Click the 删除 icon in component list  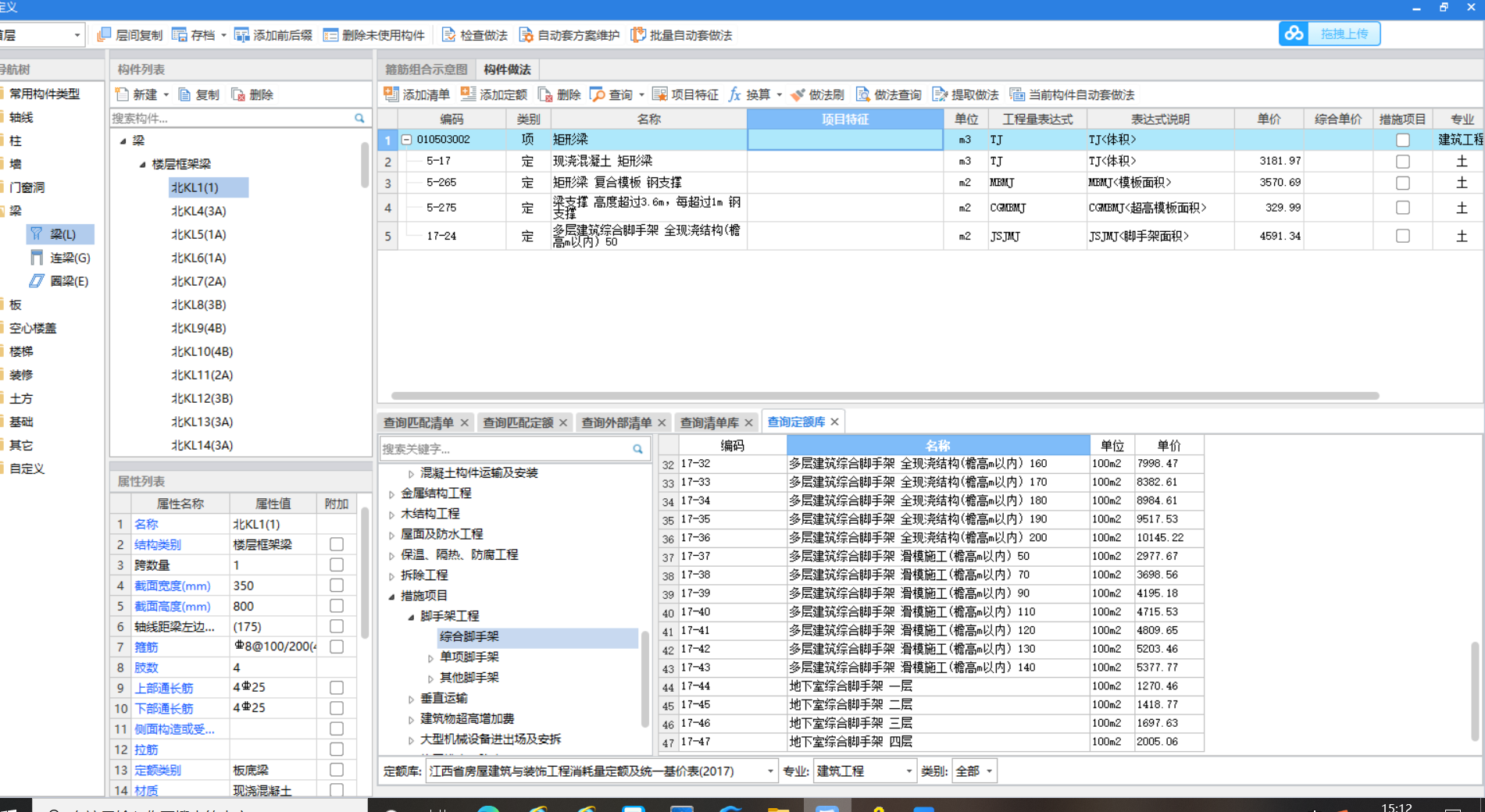pos(238,94)
